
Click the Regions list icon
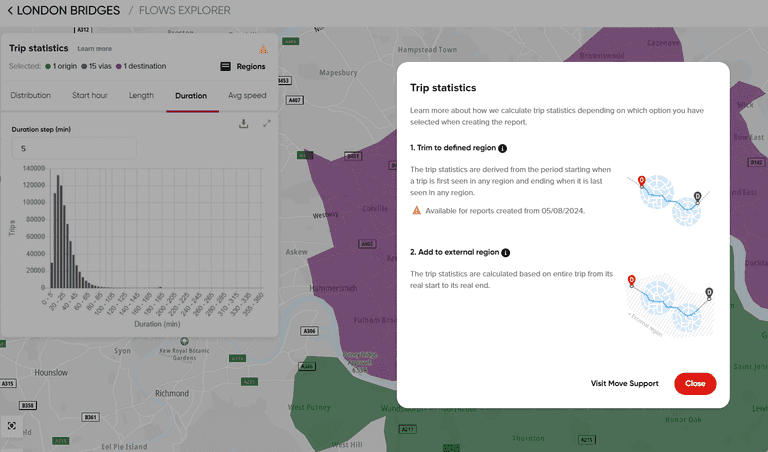[226, 67]
